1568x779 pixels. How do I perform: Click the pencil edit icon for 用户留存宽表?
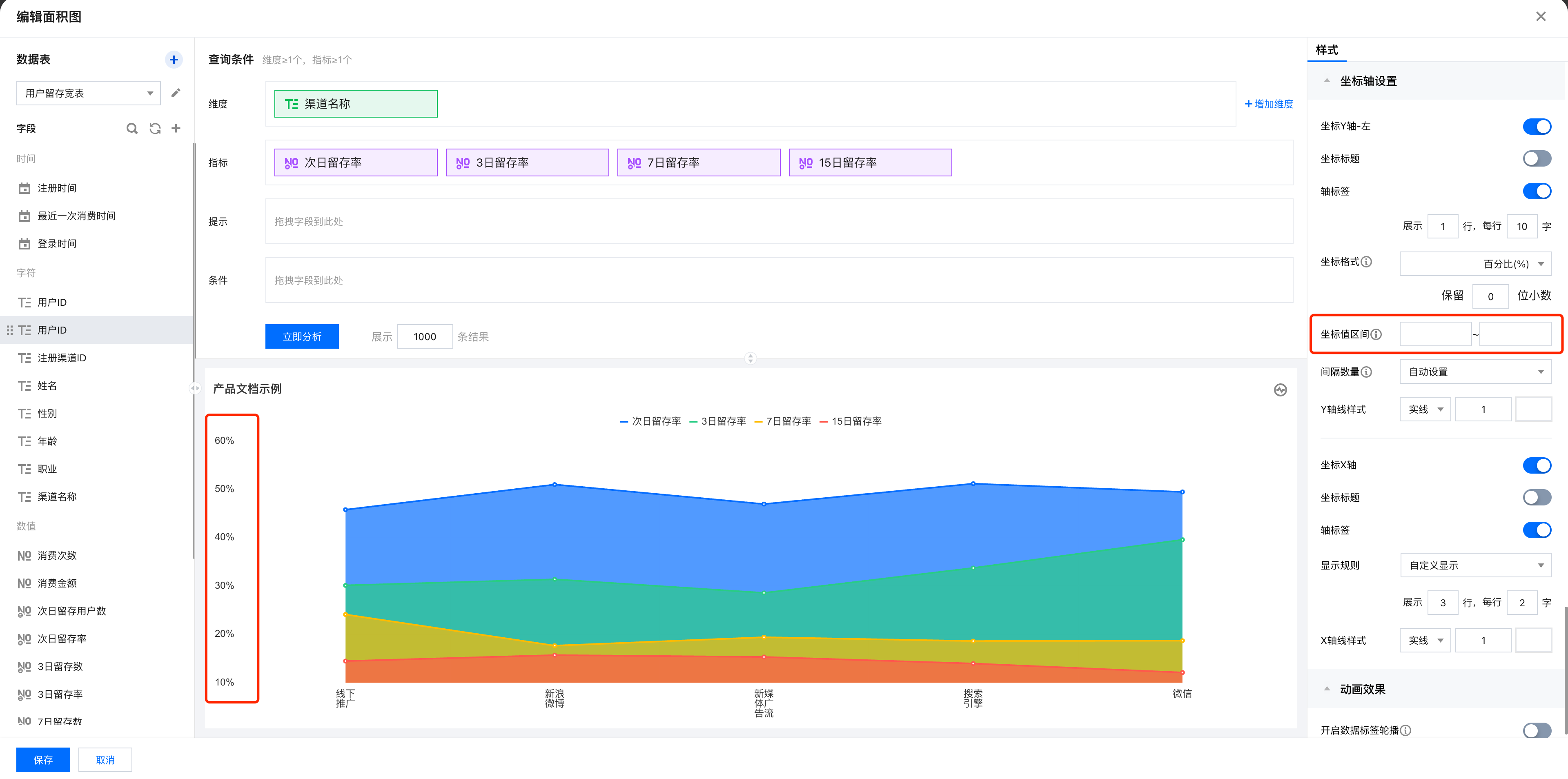(176, 93)
